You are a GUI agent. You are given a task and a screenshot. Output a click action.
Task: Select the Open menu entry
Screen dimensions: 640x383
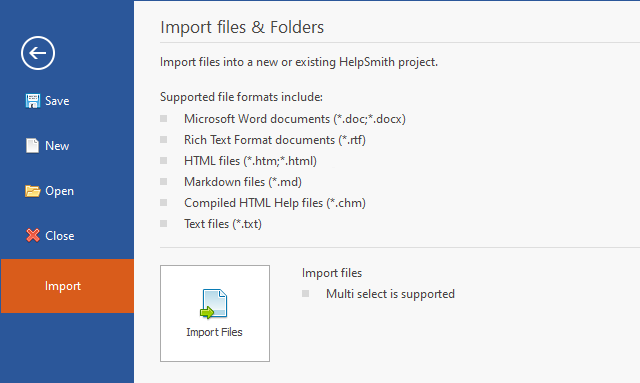click(60, 191)
